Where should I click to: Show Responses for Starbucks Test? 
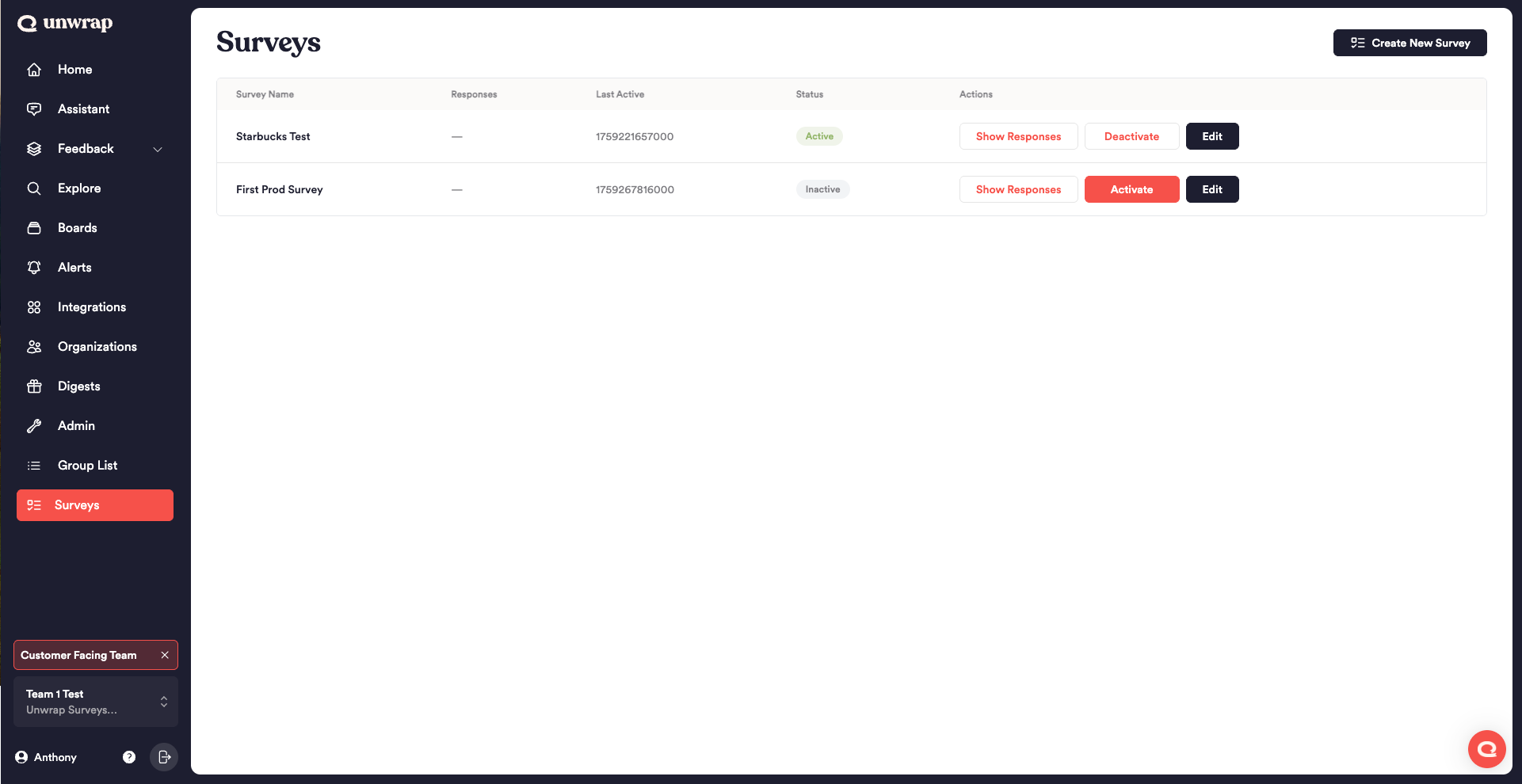(x=1018, y=136)
